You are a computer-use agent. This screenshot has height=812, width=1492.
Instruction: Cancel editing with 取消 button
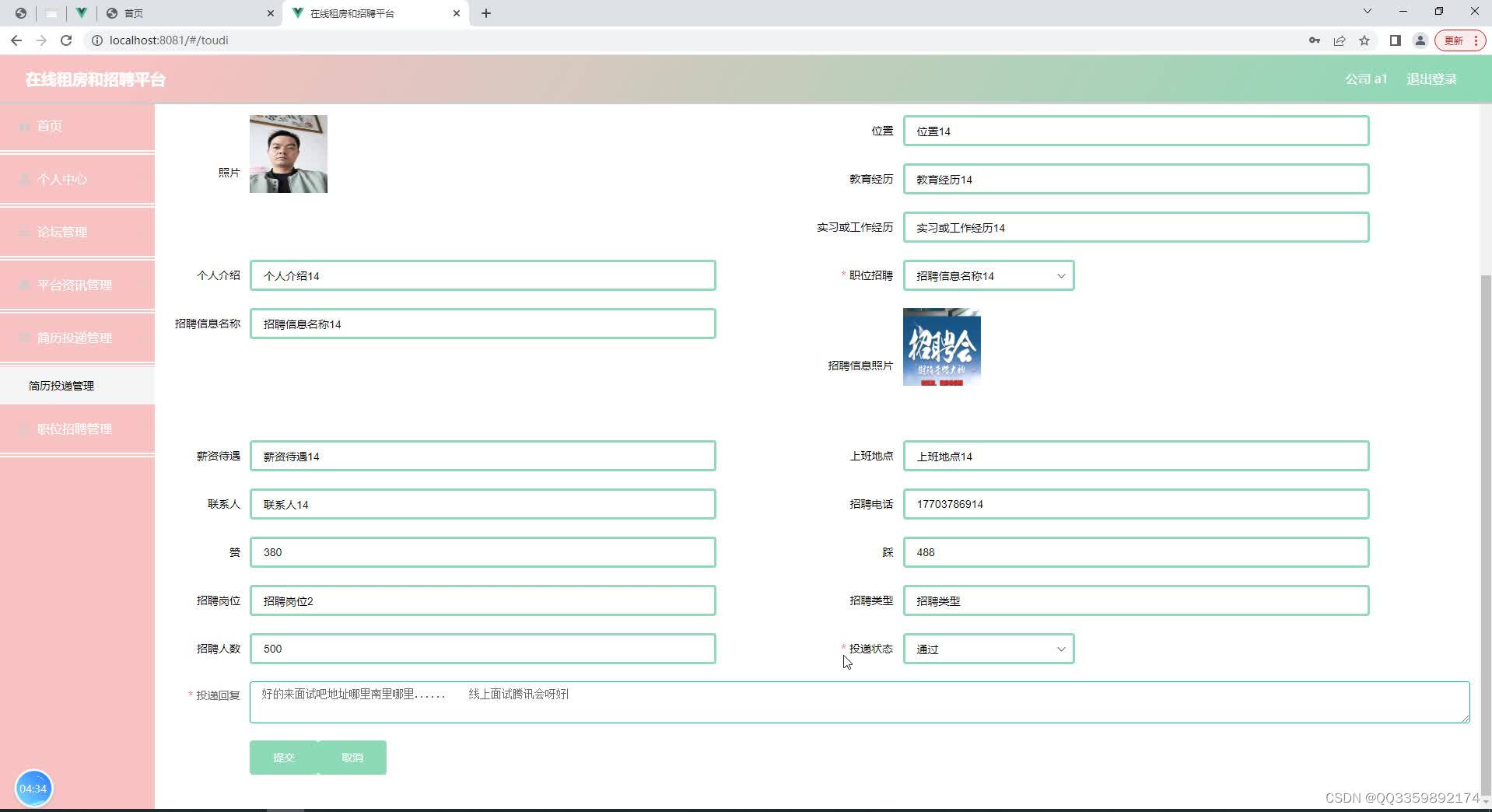point(352,758)
